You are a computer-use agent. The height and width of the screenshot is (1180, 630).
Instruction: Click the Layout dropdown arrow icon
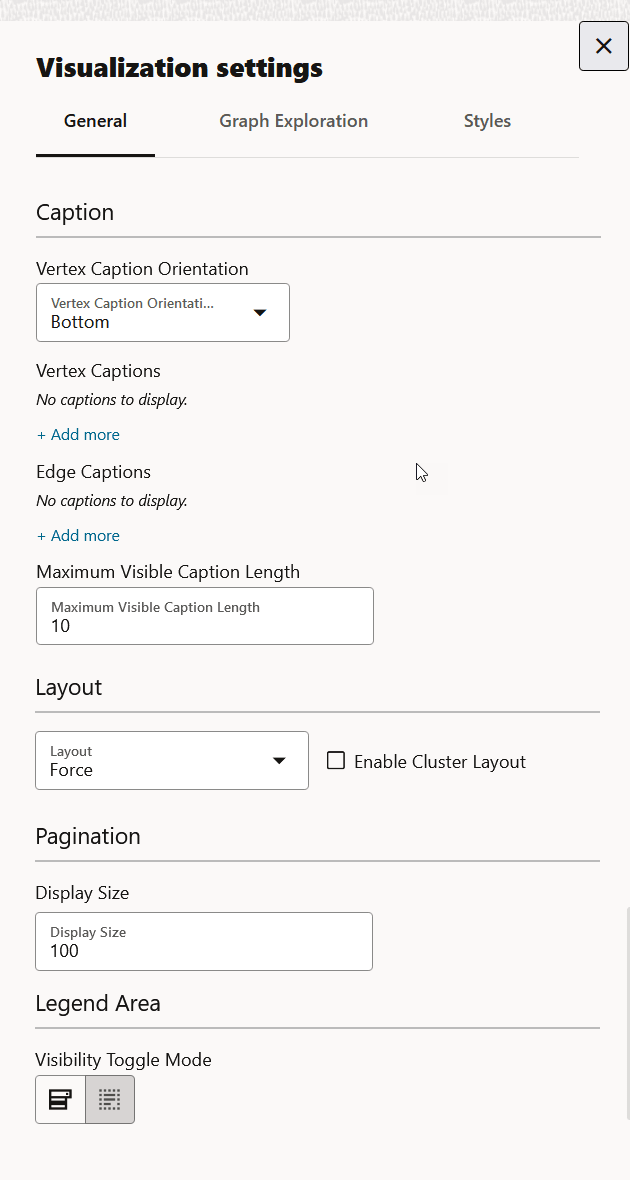pyautogui.click(x=279, y=761)
